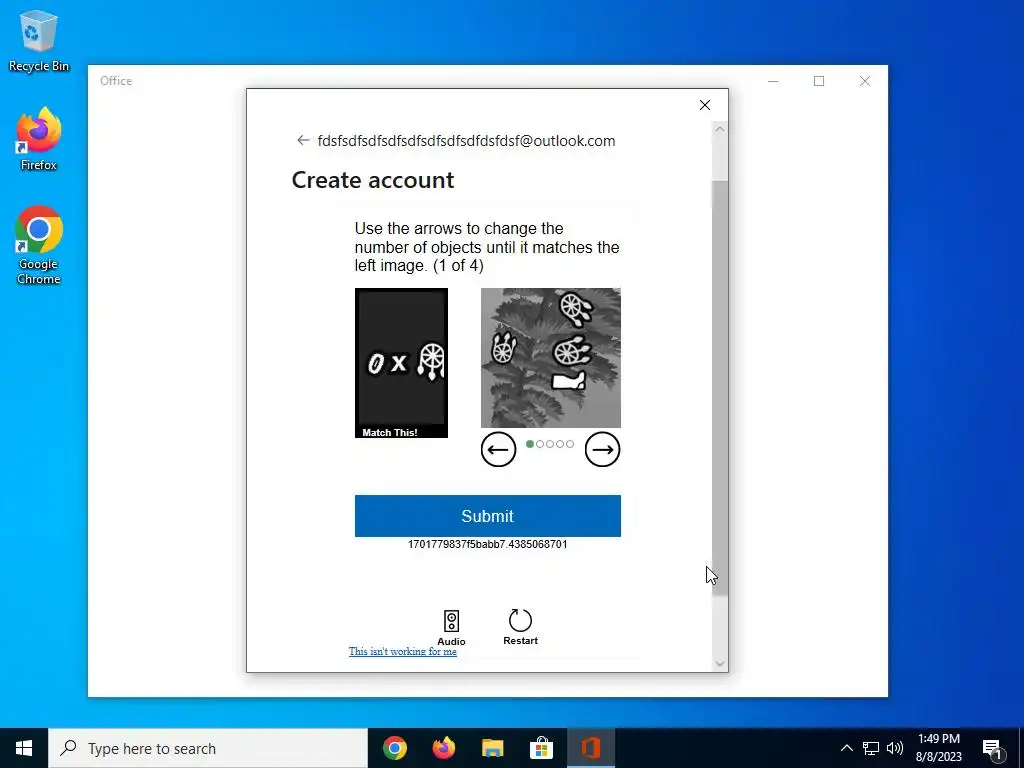
Task: Click the 'Create account' heading
Action: pos(373,180)
